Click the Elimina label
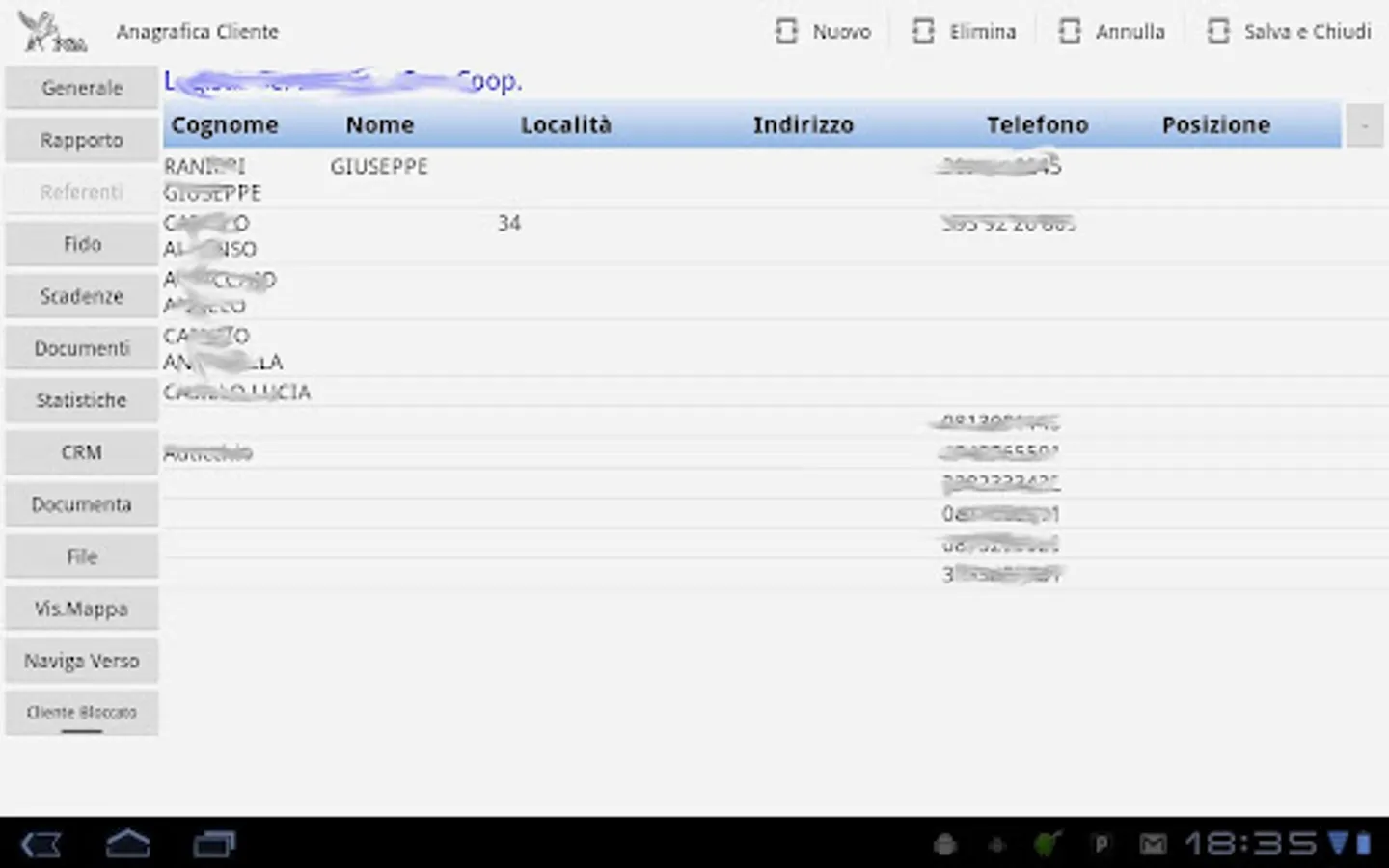 (982, 32)
